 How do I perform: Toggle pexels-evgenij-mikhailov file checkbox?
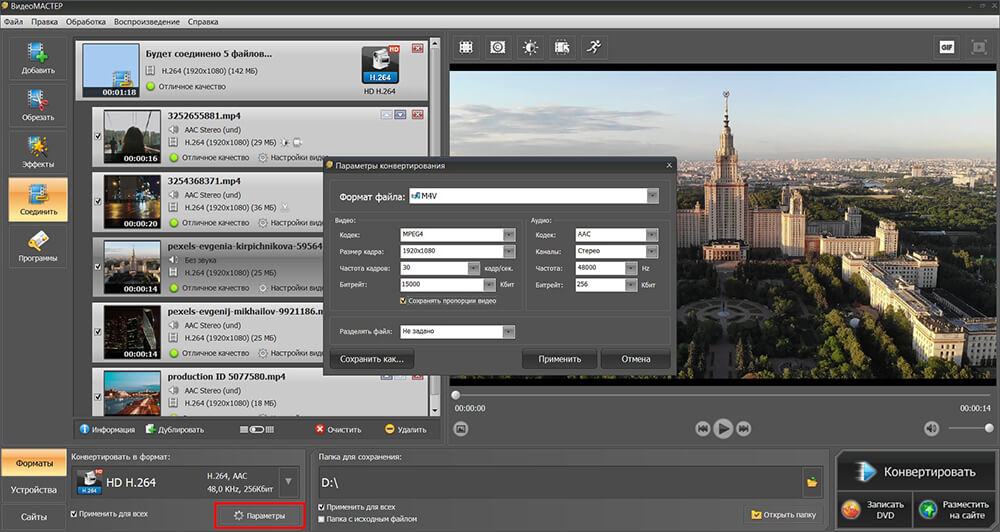tap(98, 332)
